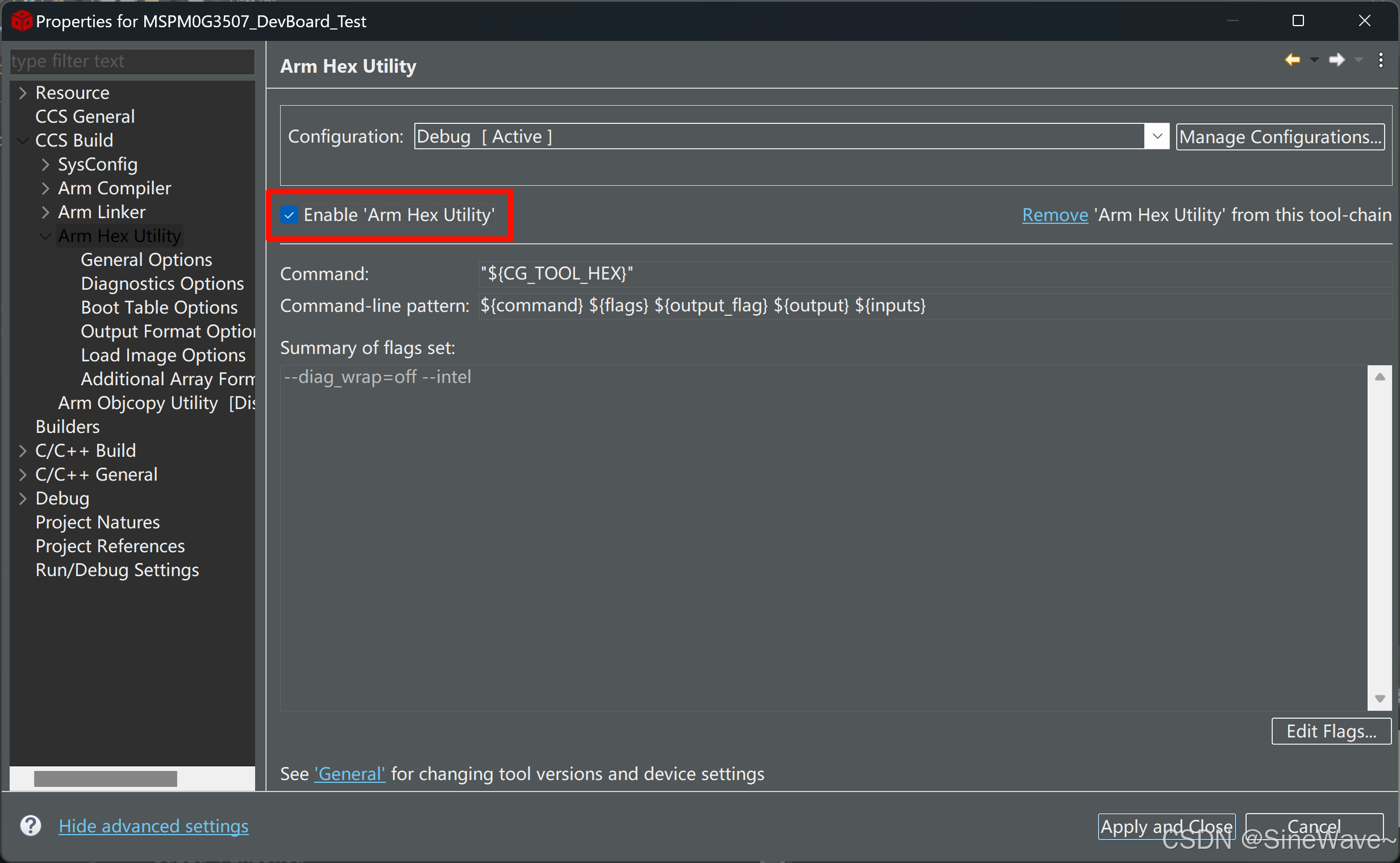
Task: Open the three-dot view menu icon
Action: pyautogui.click(x=1381, y=60)
